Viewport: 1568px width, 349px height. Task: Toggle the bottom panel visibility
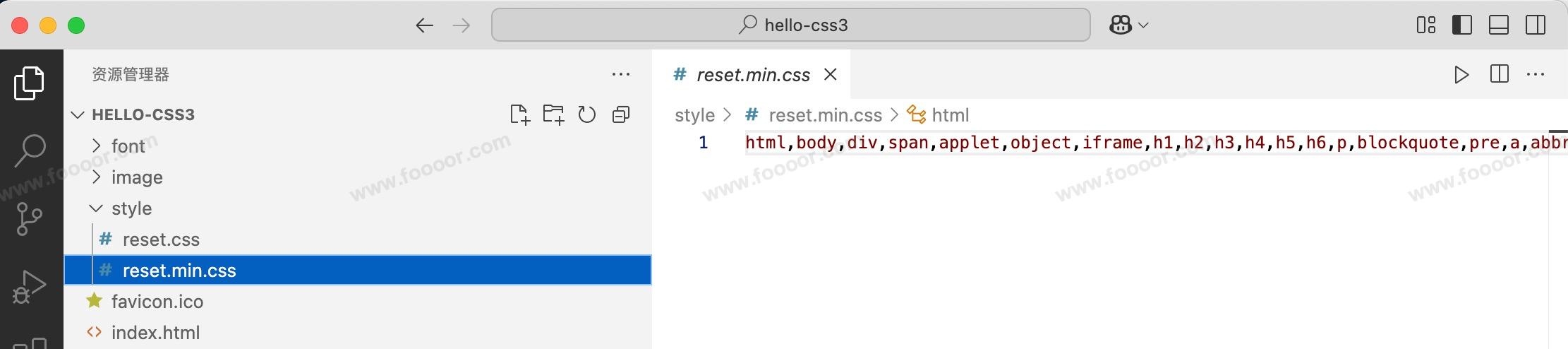[x=1499, y=25]
